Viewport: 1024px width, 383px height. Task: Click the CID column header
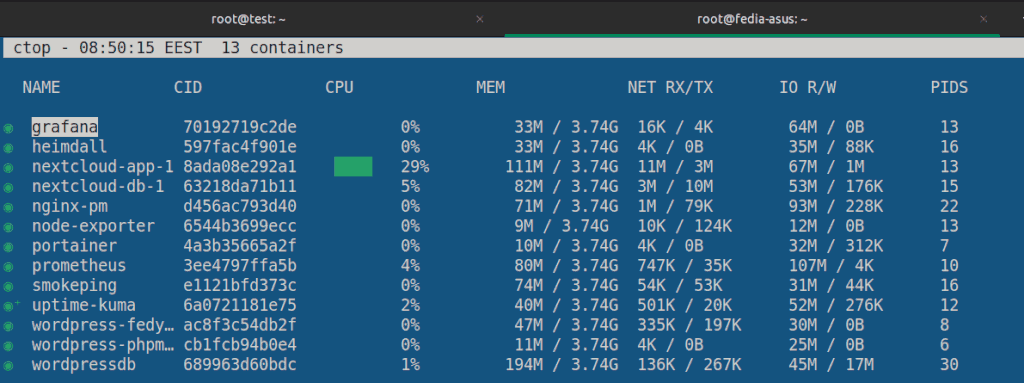pos(188,88)
